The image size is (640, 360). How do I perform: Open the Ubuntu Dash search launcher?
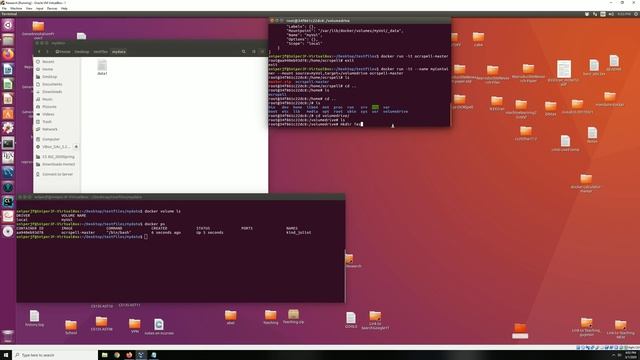pos(8,25)
